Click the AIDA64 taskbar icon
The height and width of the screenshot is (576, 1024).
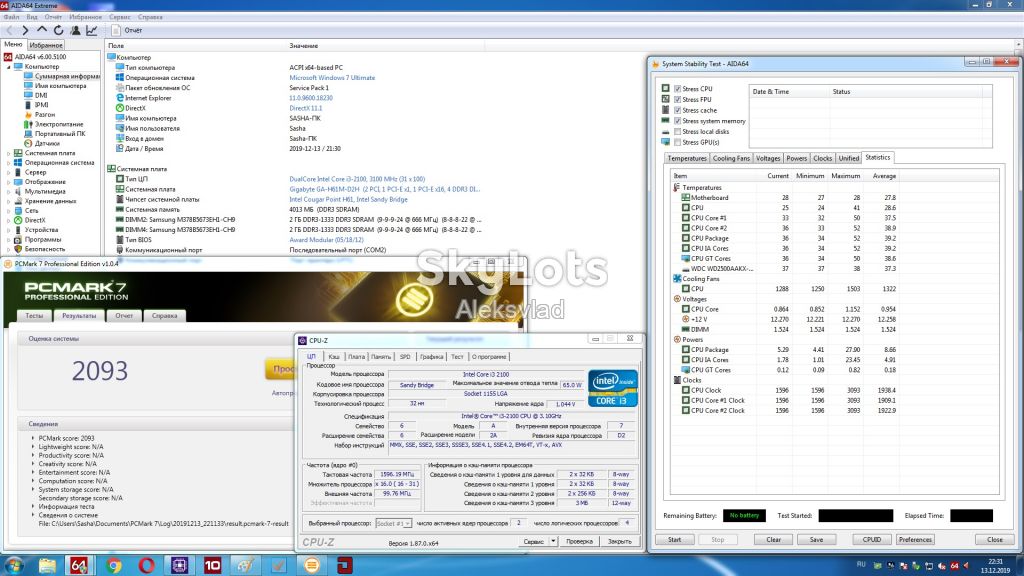coord(79,565)
